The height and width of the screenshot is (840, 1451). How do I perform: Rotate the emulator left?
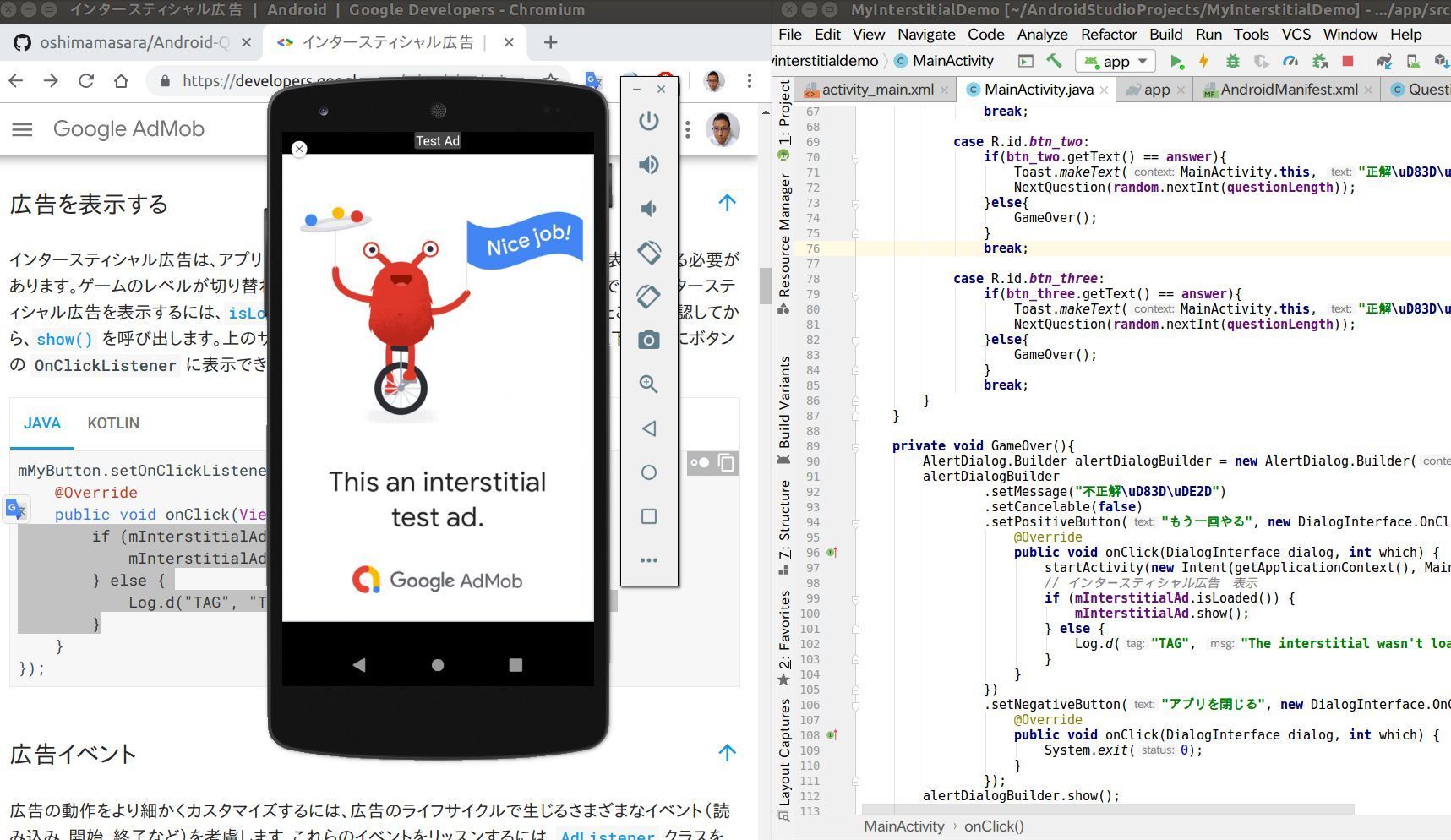pos(648,253)
